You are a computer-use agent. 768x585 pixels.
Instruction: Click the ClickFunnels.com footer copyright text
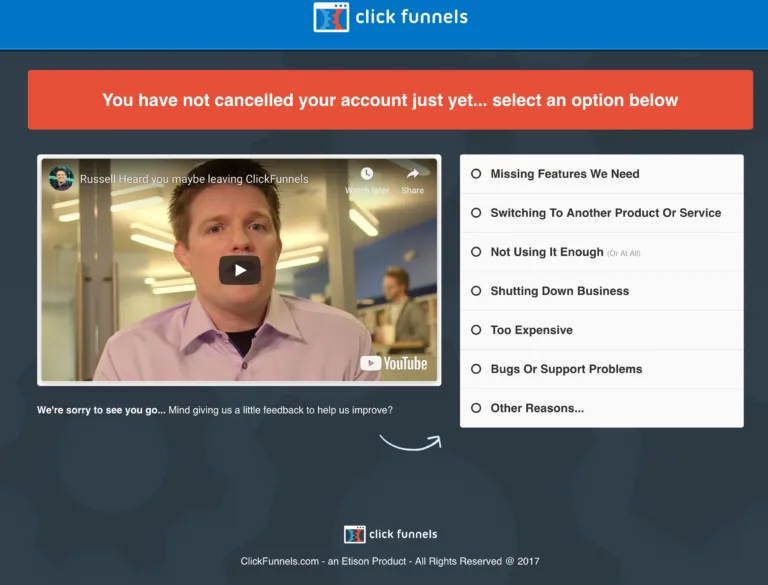(390, 561)
